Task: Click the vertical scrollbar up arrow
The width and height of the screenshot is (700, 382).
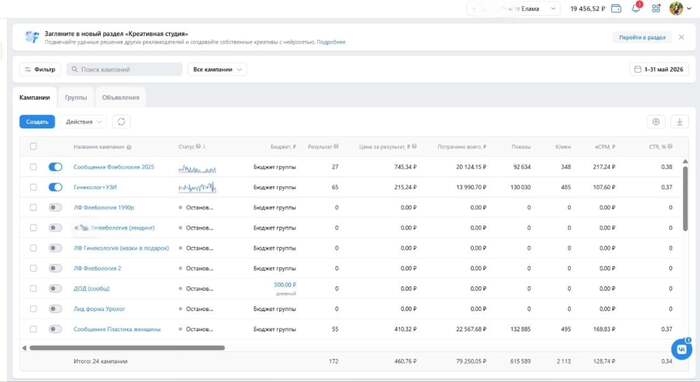Action: point(685,161)
